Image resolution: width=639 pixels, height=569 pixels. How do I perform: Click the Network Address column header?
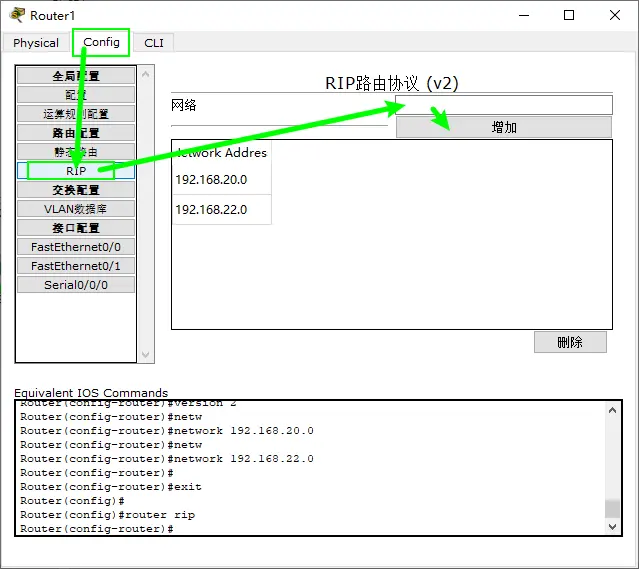click(222, 152)
